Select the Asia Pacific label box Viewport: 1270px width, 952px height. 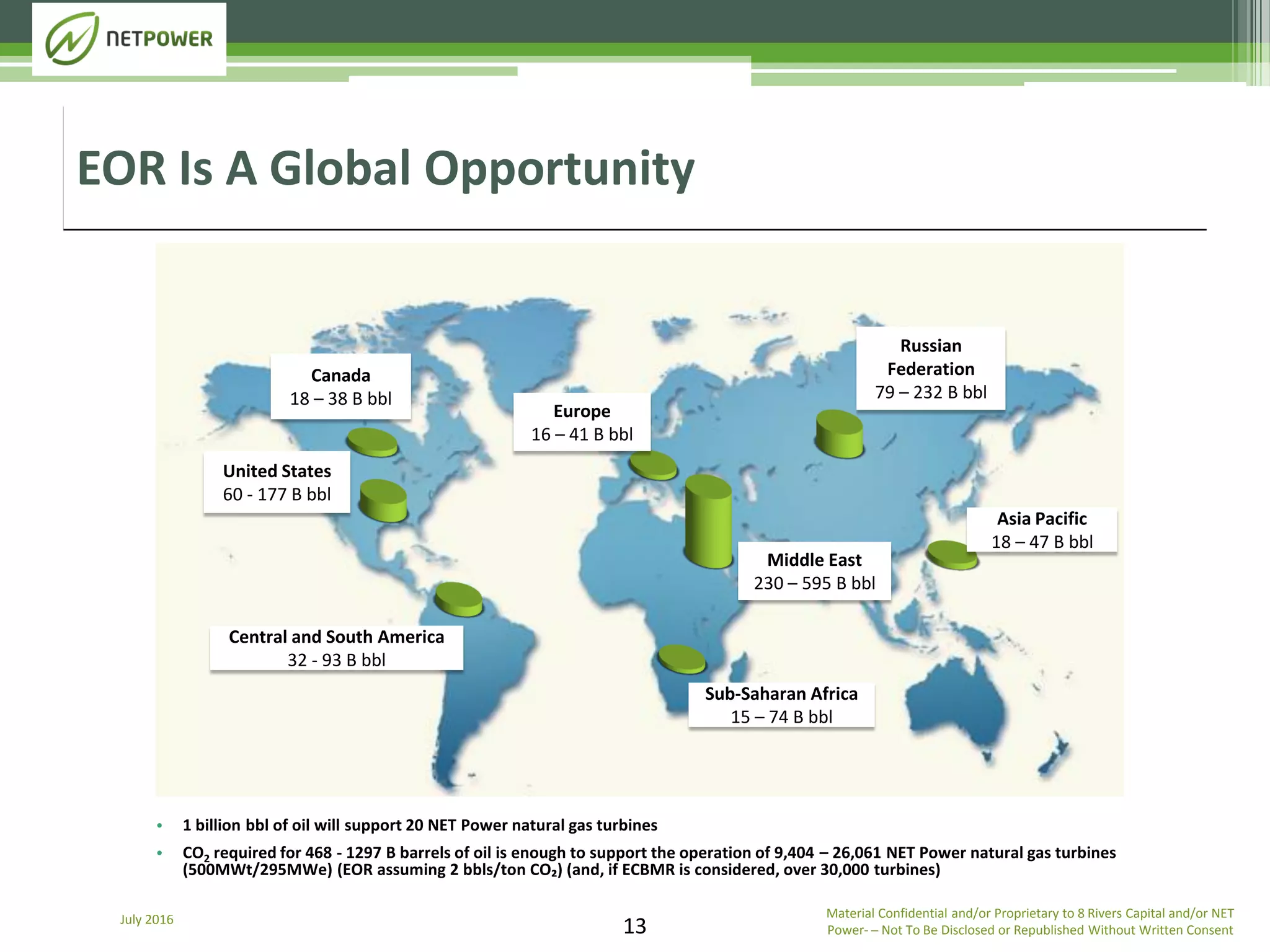(x=1042, y=530)
